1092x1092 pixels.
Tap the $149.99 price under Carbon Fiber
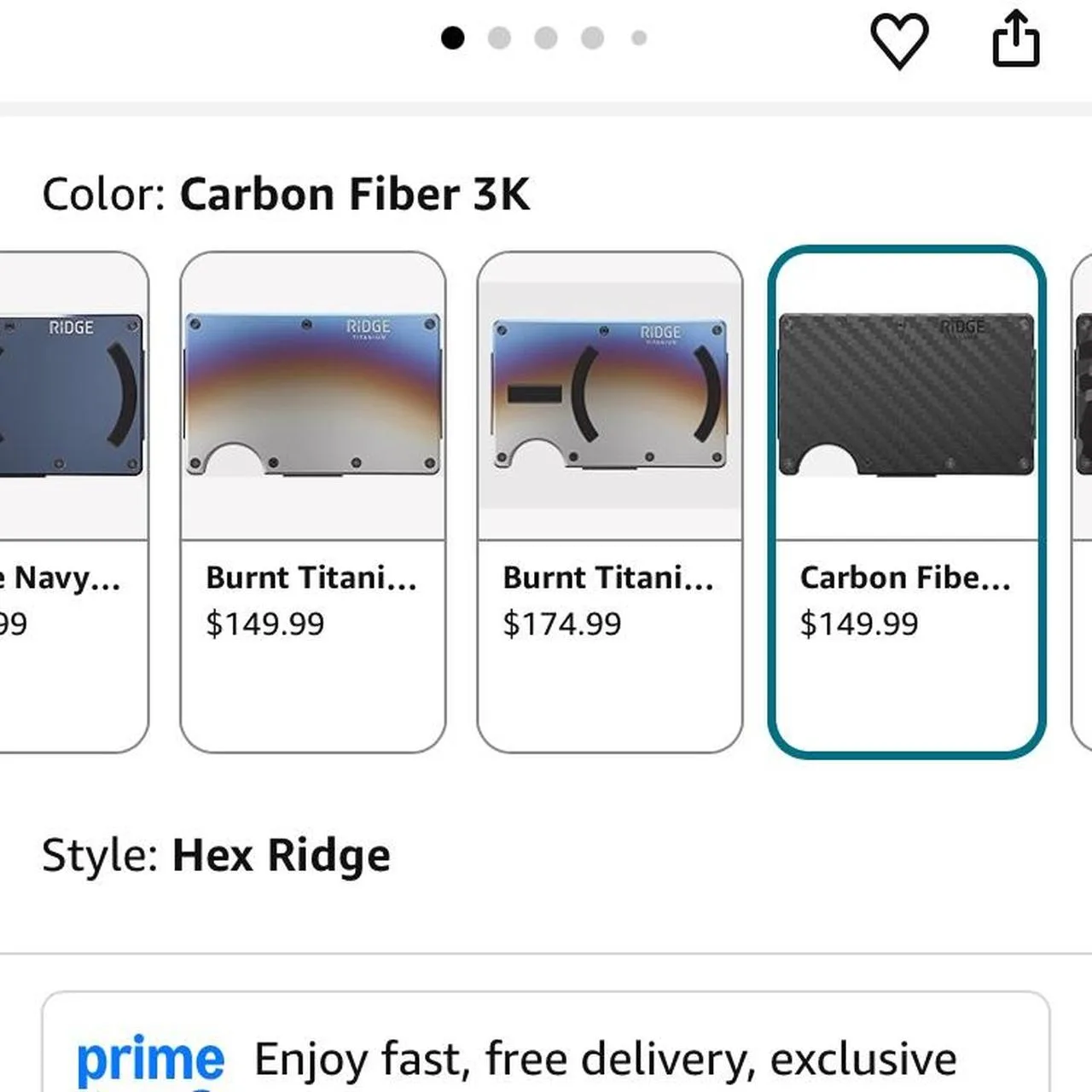click(858, 624)
